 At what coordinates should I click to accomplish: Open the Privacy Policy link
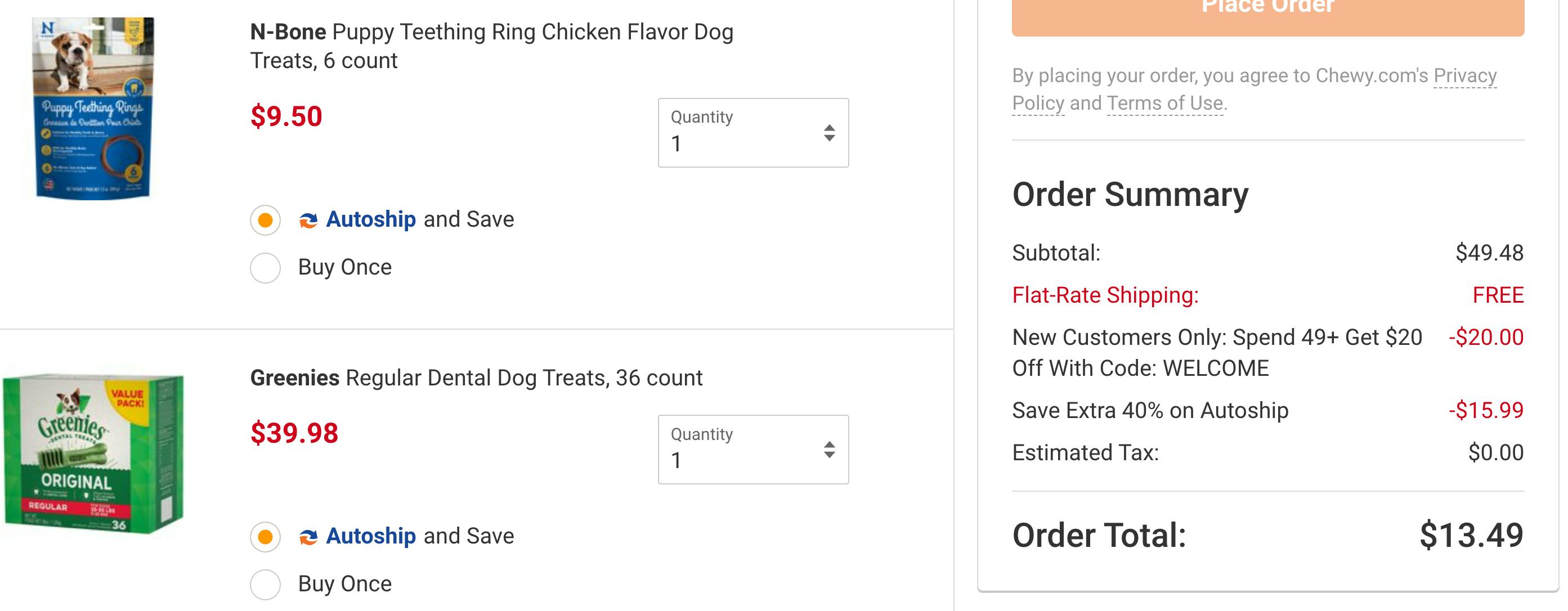pos(1464,76)
